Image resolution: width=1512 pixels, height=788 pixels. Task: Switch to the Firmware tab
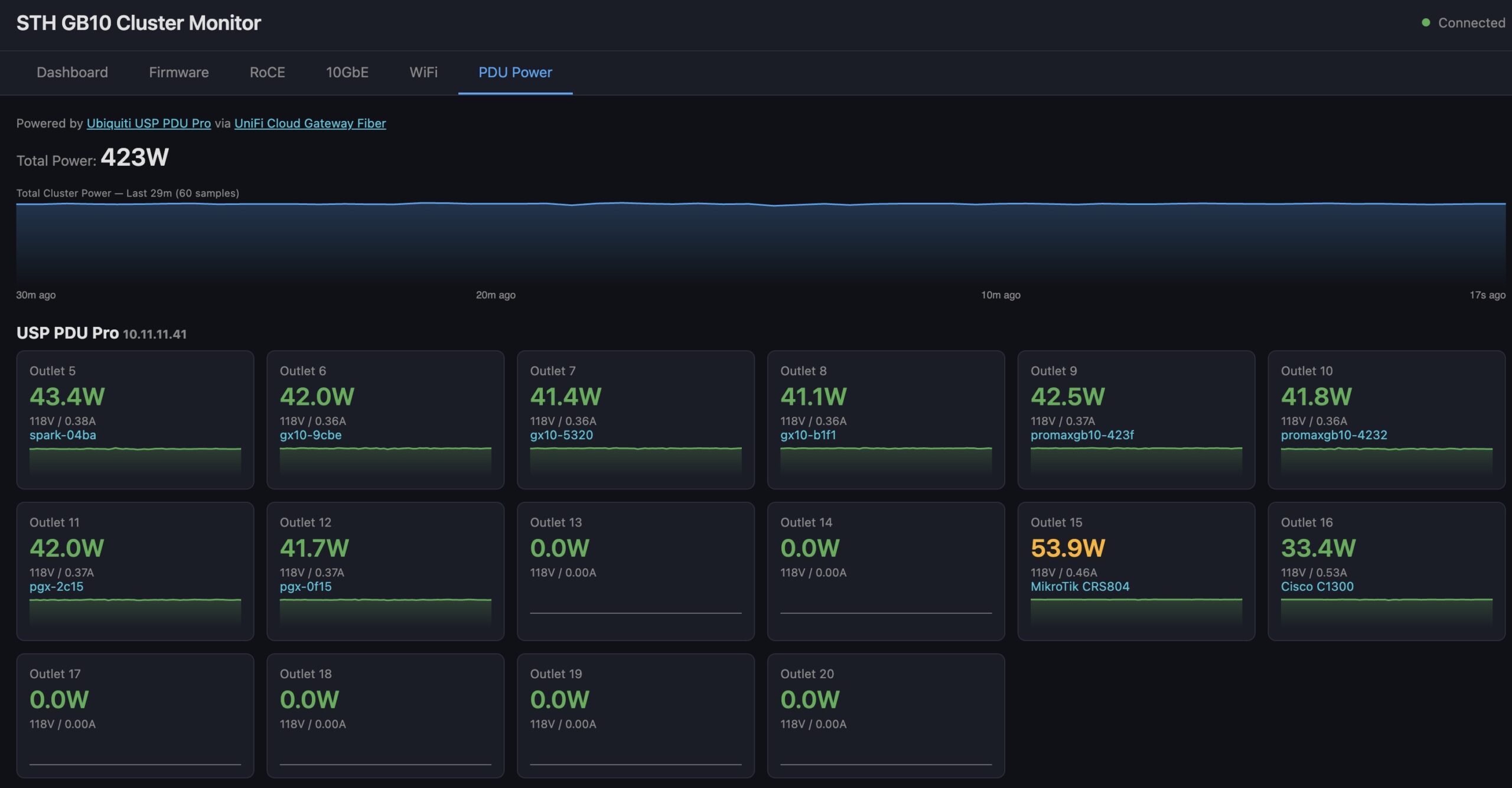[178, 73]
